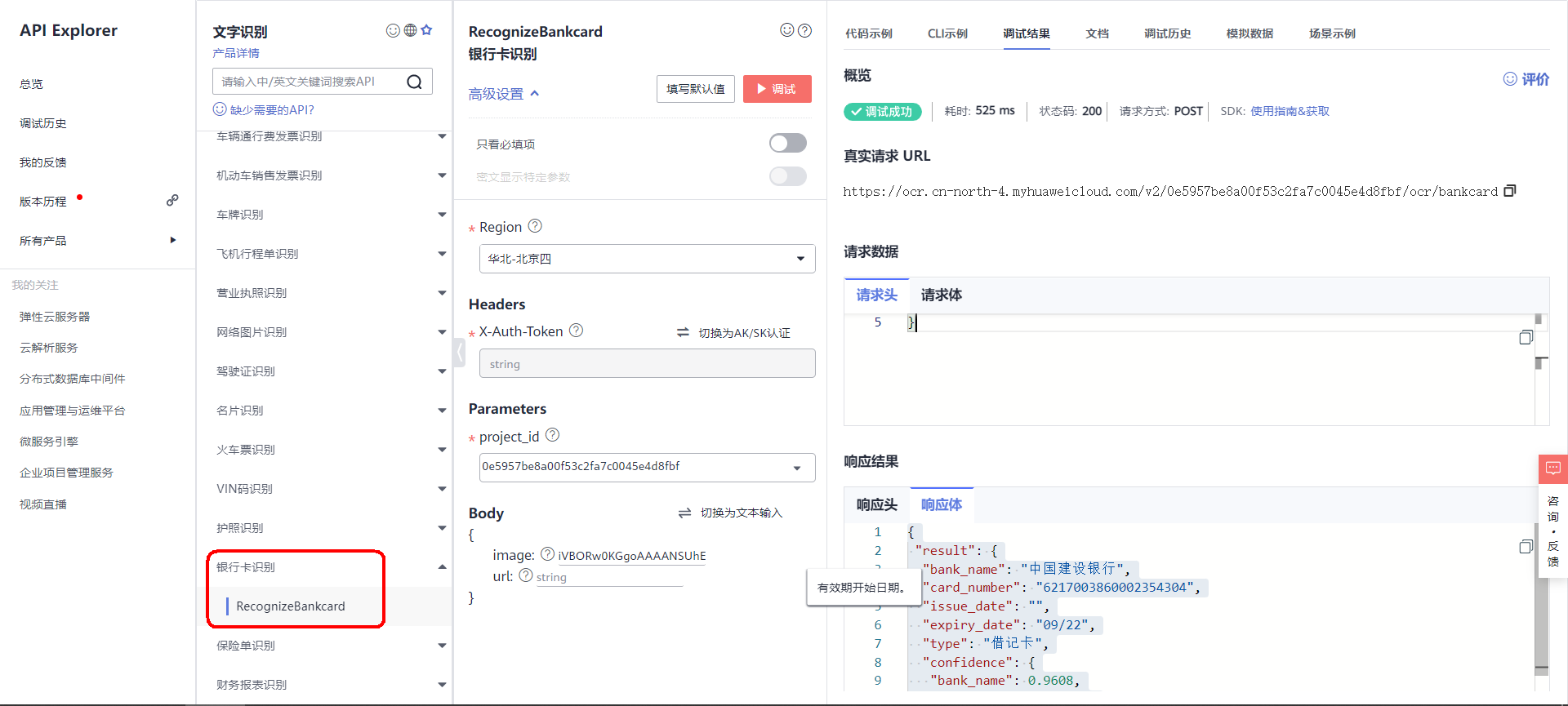This screenshot has height=706, width=1568.
Task: Open 请求体 tab in request data
Action: click(x=942, y=295)
